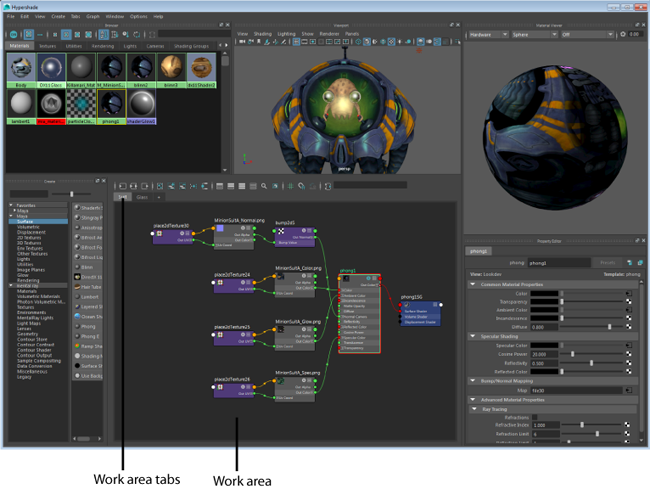Collapse Specular Shading section
Screen dimensions: 650x489
[473, 336]
